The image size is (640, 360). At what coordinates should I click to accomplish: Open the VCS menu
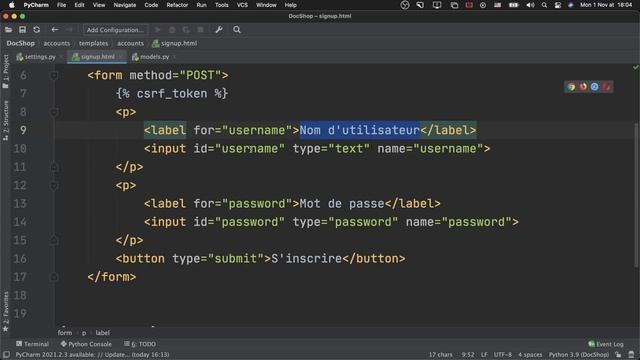coord(242,5)
